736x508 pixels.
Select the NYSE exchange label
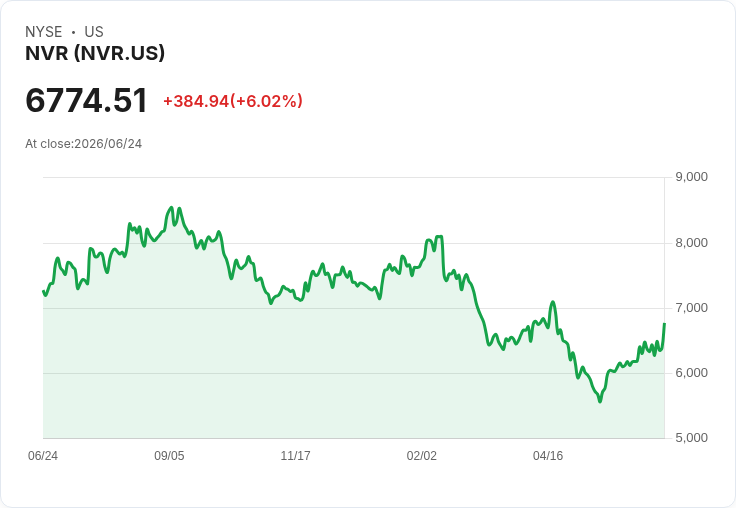pyautogui.click(x=44, y=32)
